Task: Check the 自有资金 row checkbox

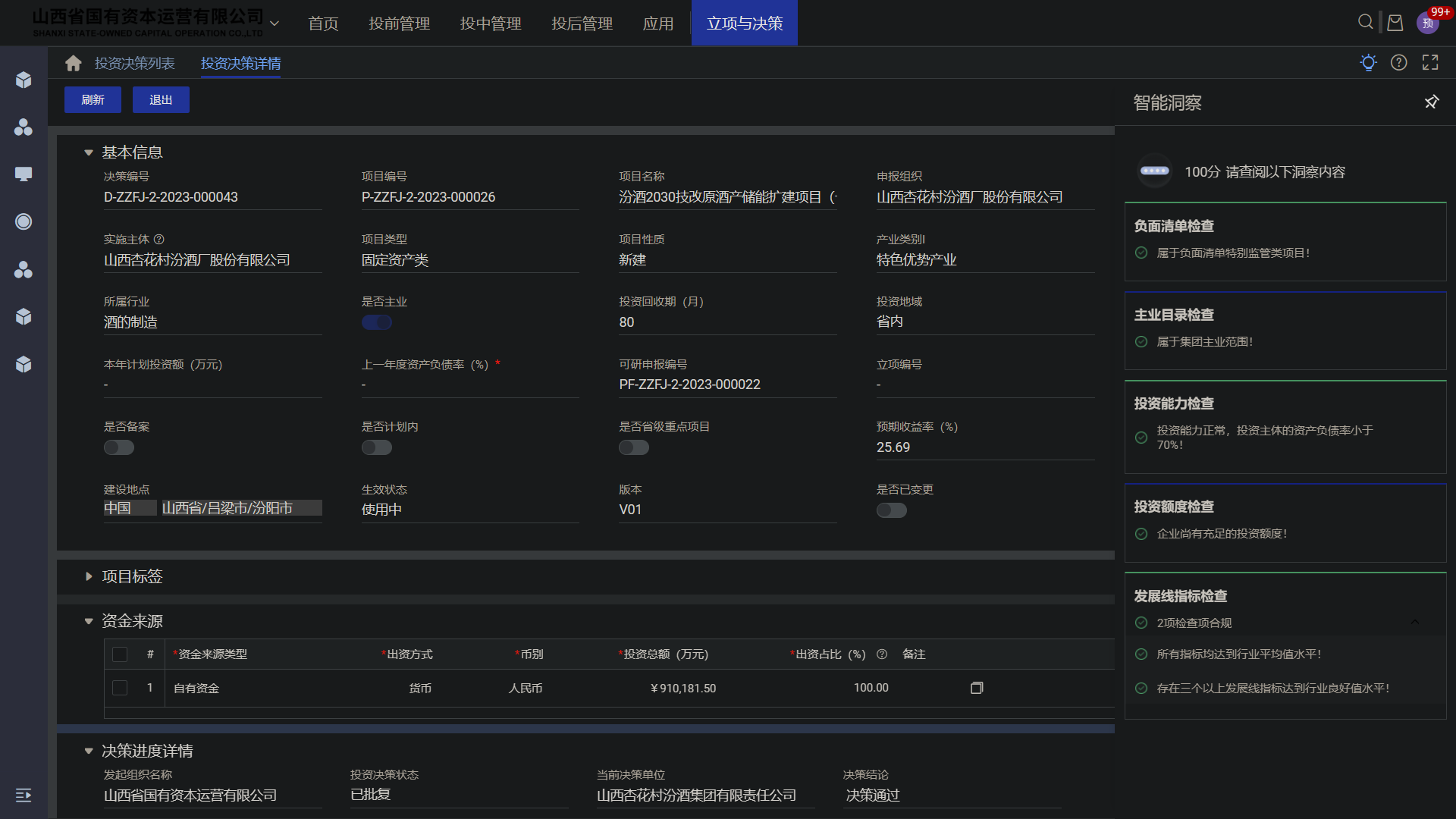Action: 120,688
